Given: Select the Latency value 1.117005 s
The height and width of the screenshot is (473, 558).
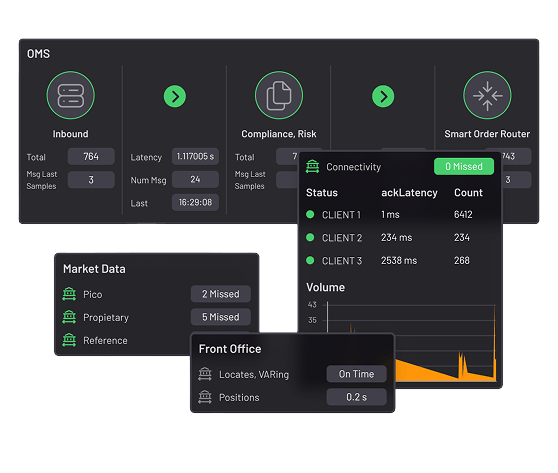Looking at the screenshot, I should click(x=195, y=157).
